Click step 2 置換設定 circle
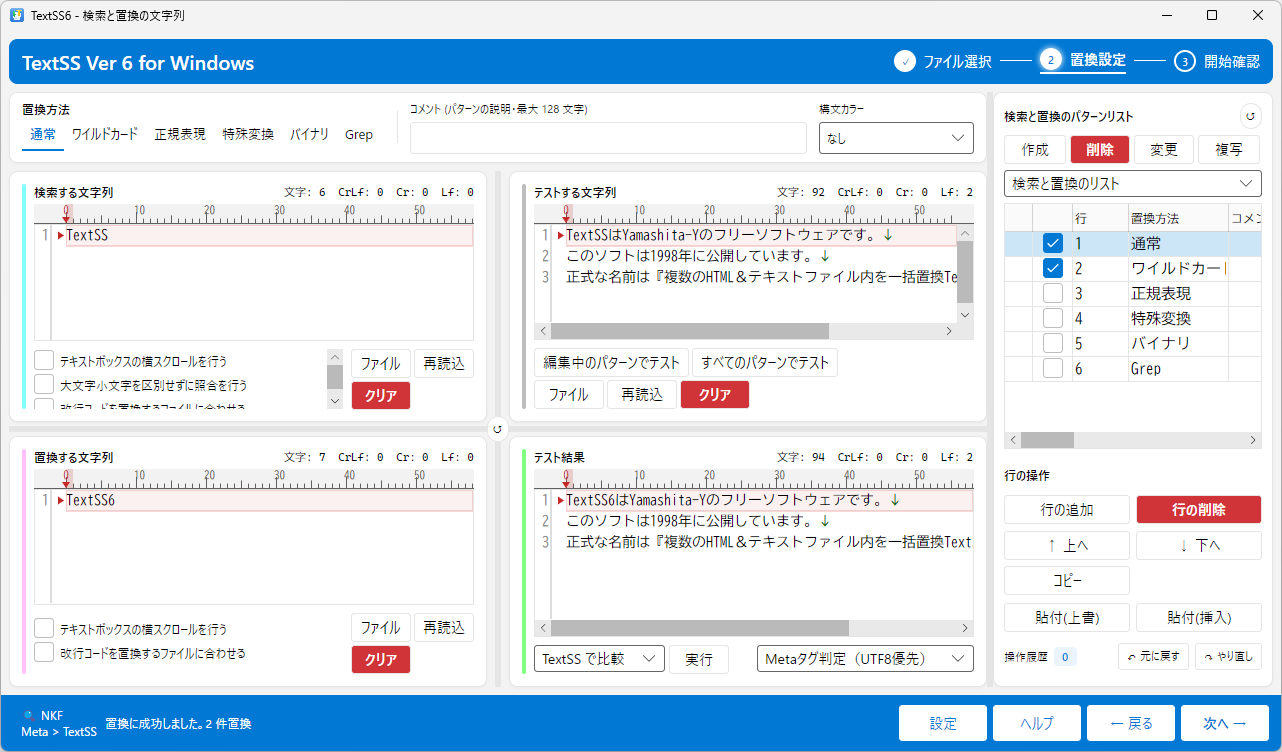Screen dimensions: 1282x752 (1051, 61)
